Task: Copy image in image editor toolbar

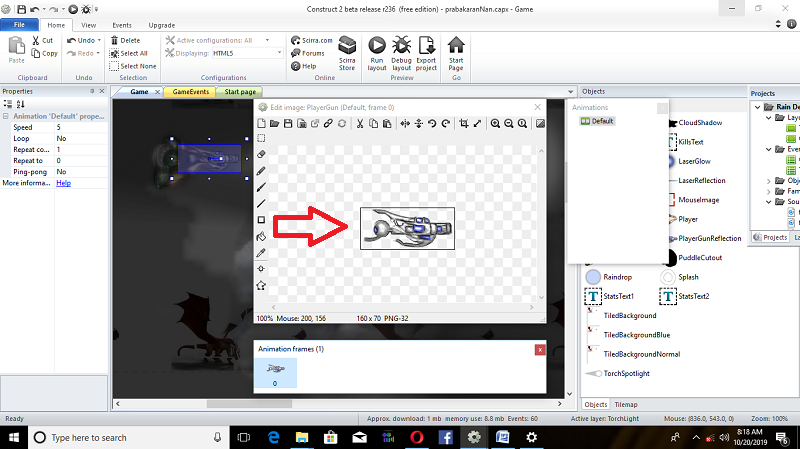Action: coord(373,123)
